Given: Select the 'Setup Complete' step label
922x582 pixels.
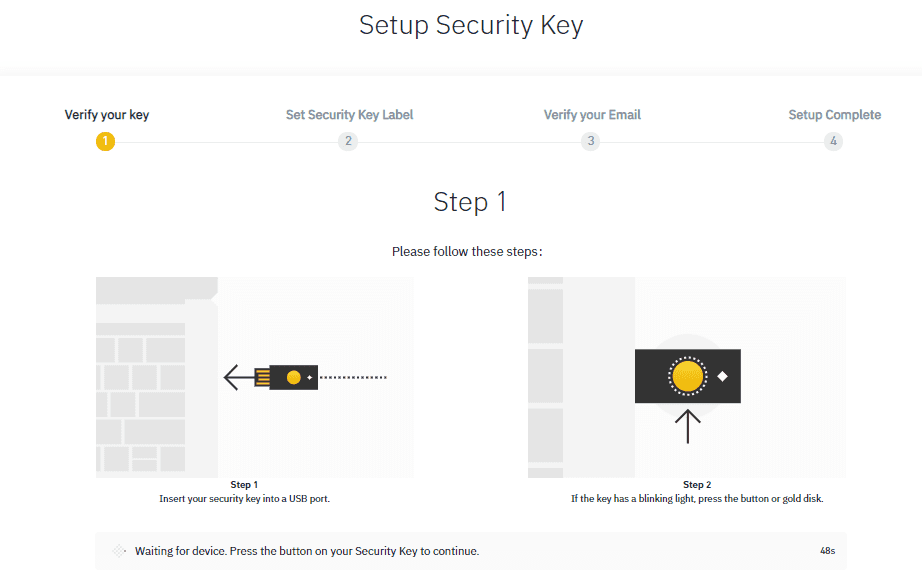Looking at the screenshot, I should (x=834, y=115).
